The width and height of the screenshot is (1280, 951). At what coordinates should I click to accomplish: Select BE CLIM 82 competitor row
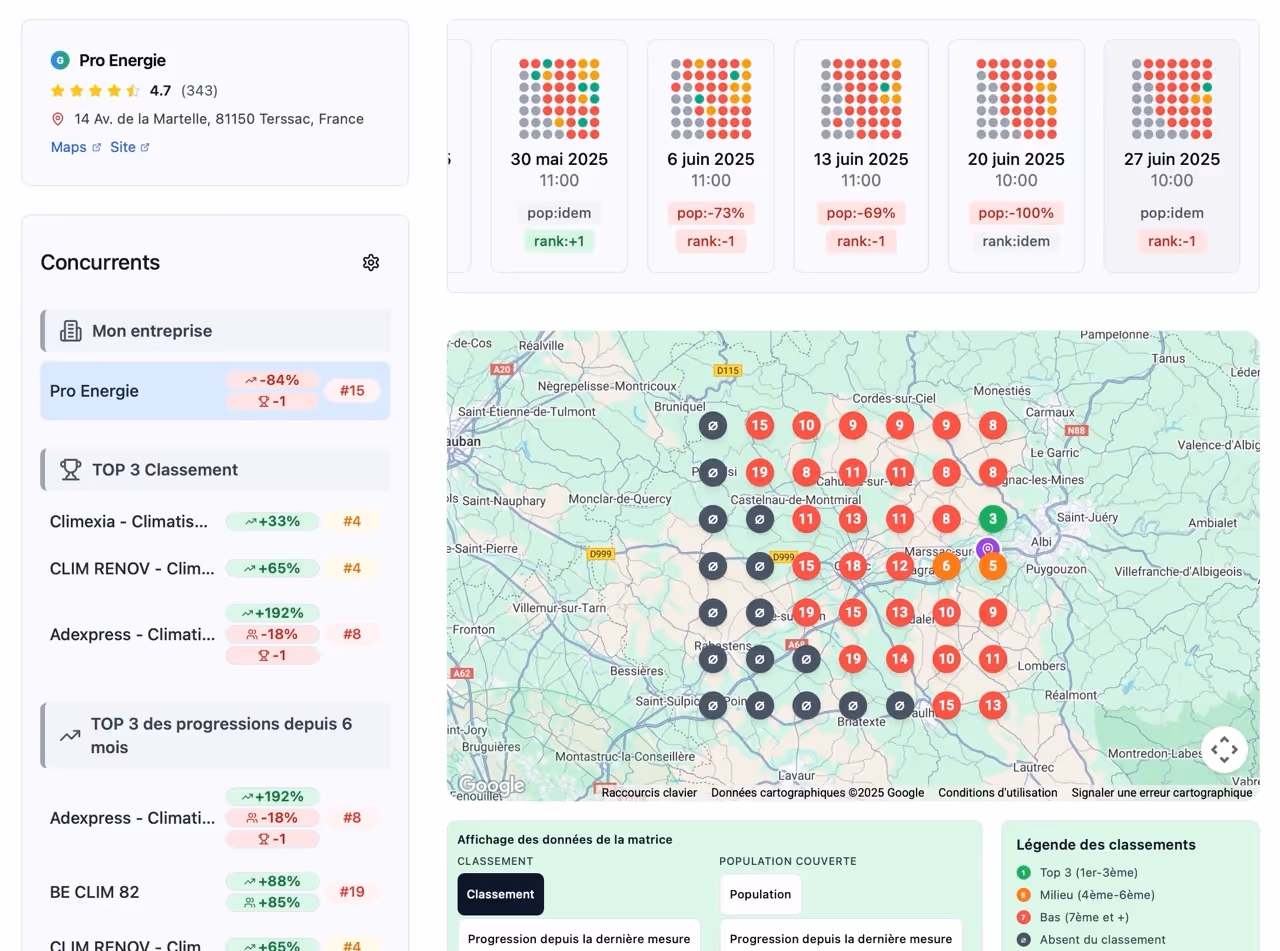pos(215,891)
